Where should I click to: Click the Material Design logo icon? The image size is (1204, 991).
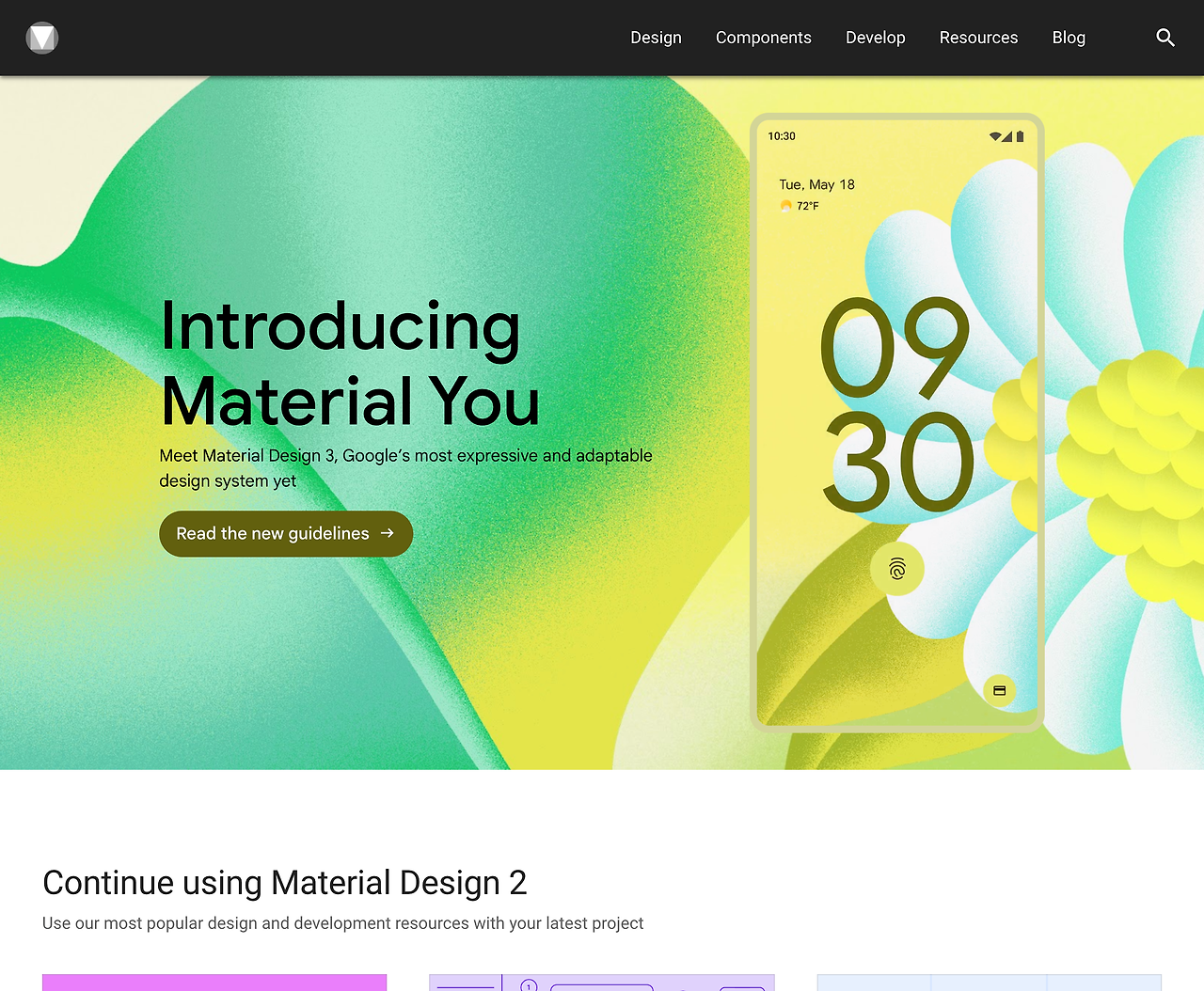pos(42,38)
